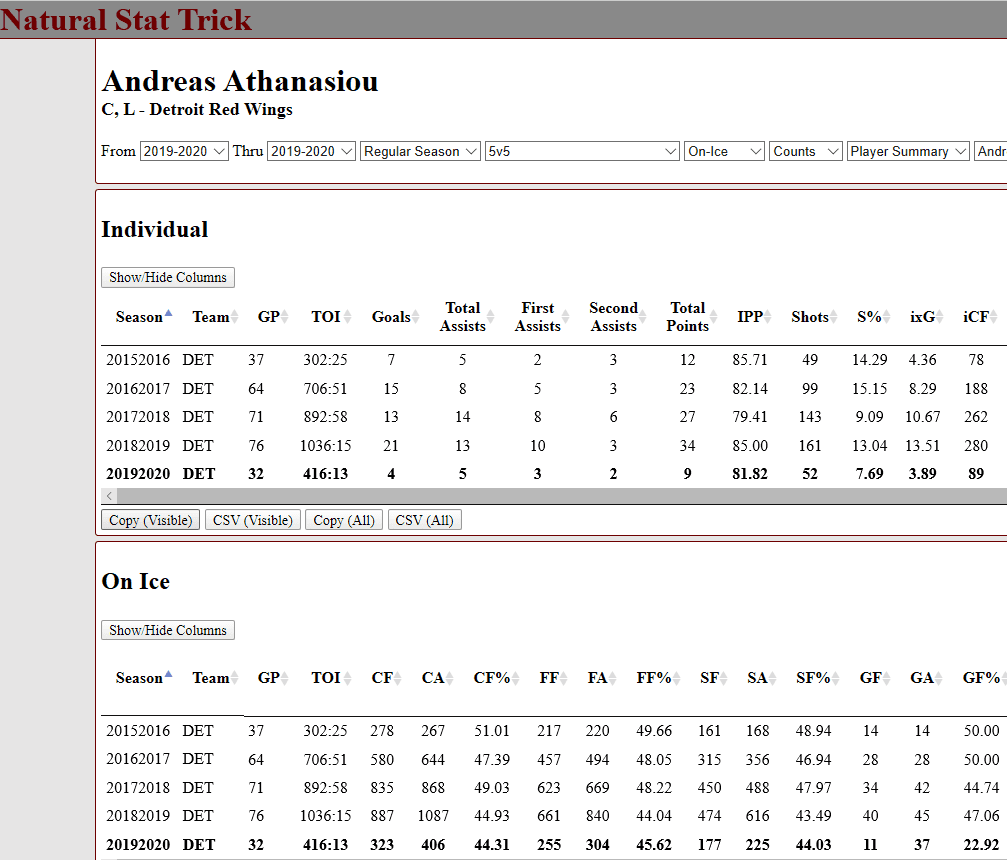The image size is (1007, 860).
Task: Open the From season dropdown
Action: 184,151
